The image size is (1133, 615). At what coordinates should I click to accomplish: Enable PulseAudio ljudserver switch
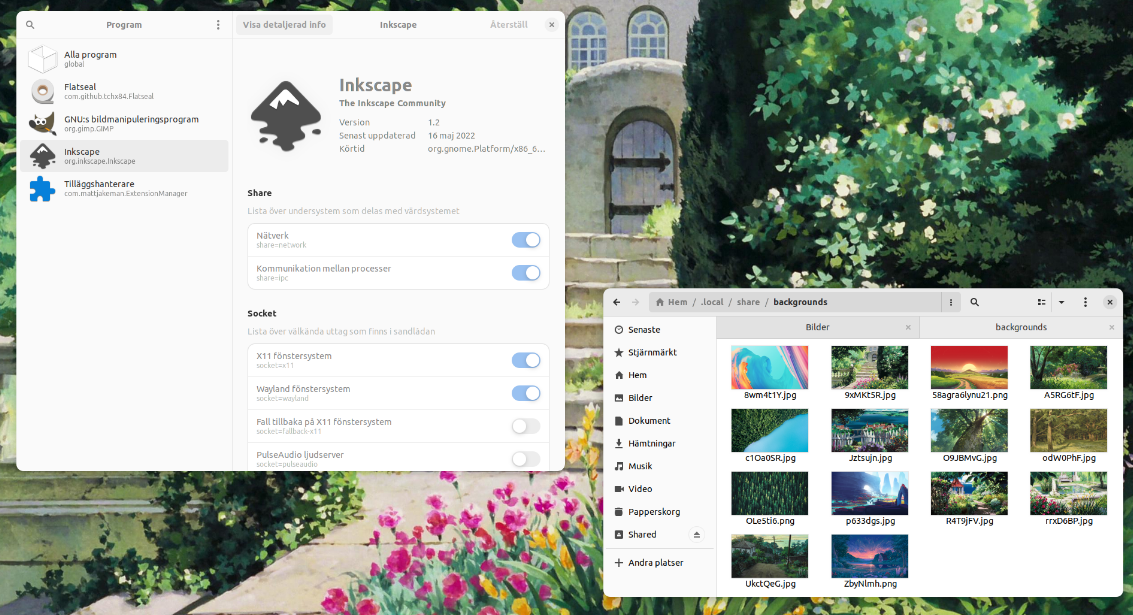(526, 459)
